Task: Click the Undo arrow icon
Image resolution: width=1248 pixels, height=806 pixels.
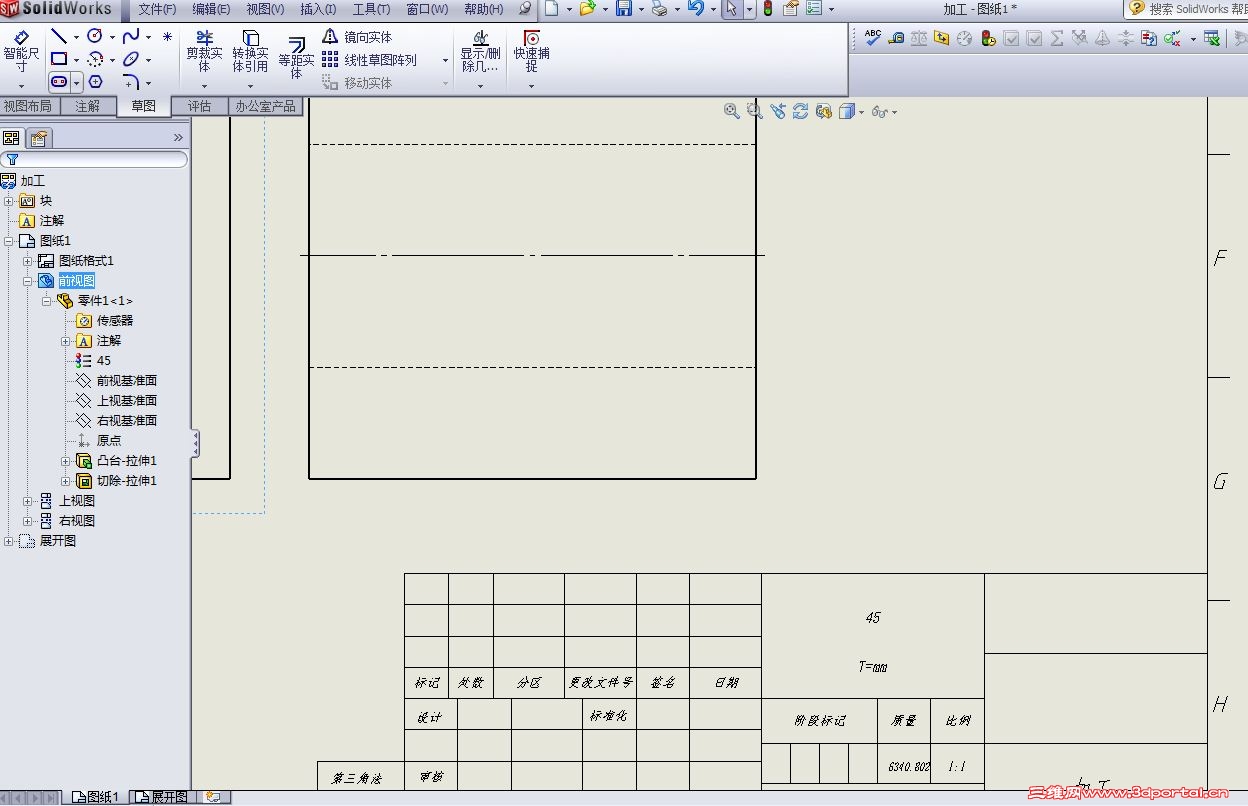Action: click(x=695, y=9)
